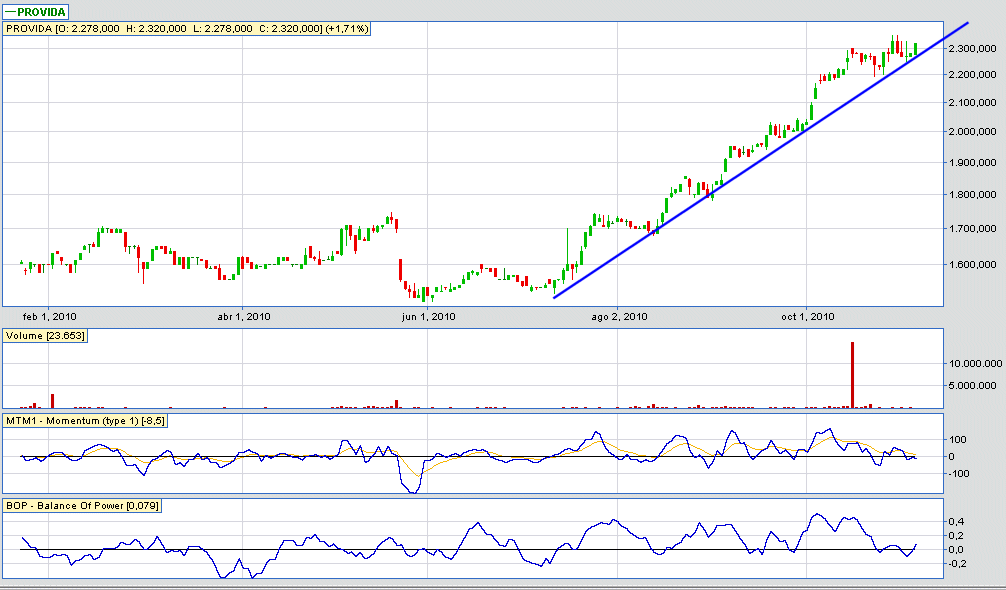Screen dimensions: 1006x590
Task: Select the last green candle on price chart
Action: tap(915, 48)
